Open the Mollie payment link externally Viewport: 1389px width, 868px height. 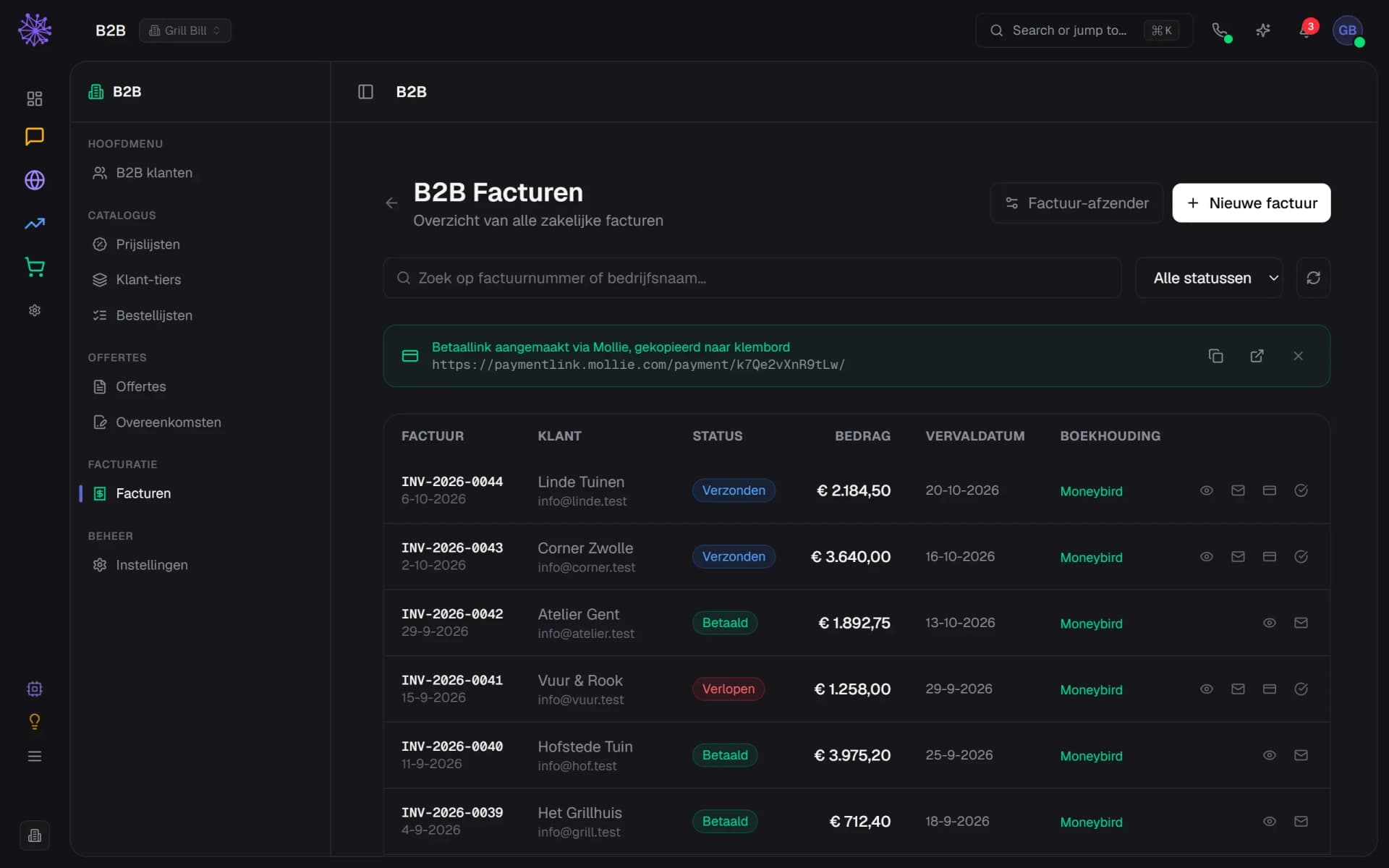pos(1257,356)
